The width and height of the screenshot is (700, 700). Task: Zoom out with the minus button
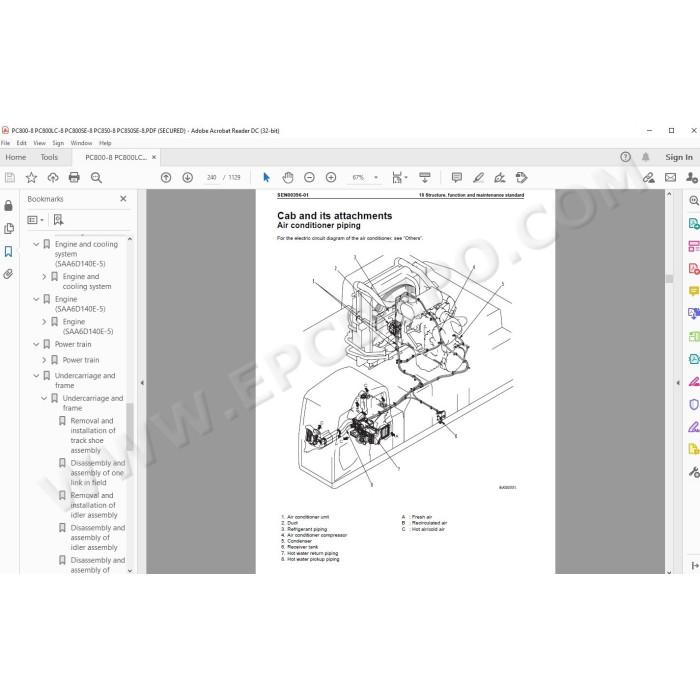click(x=309, y=178)
